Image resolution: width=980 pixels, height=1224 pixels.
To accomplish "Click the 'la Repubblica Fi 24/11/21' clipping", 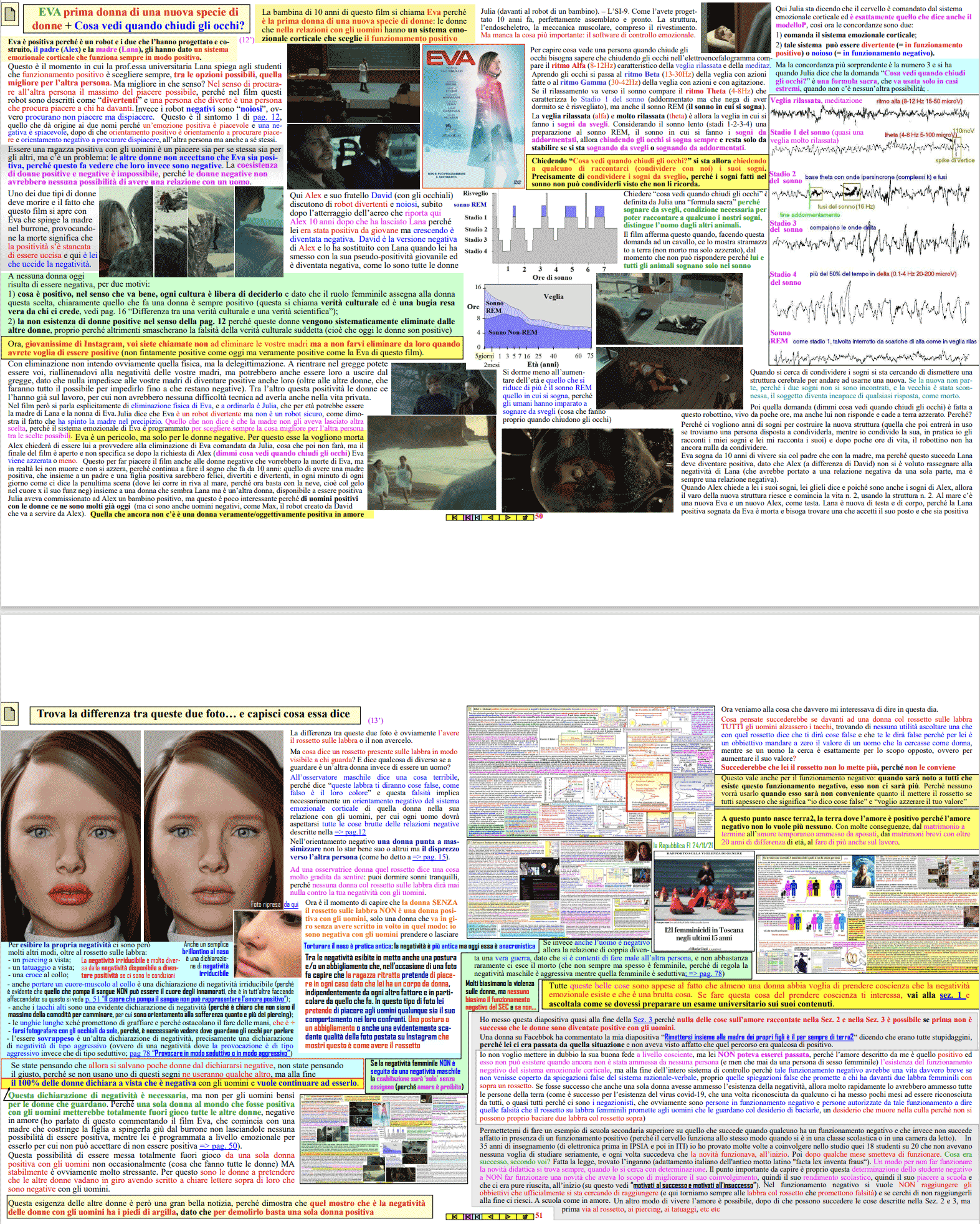I will coord(684,846).
